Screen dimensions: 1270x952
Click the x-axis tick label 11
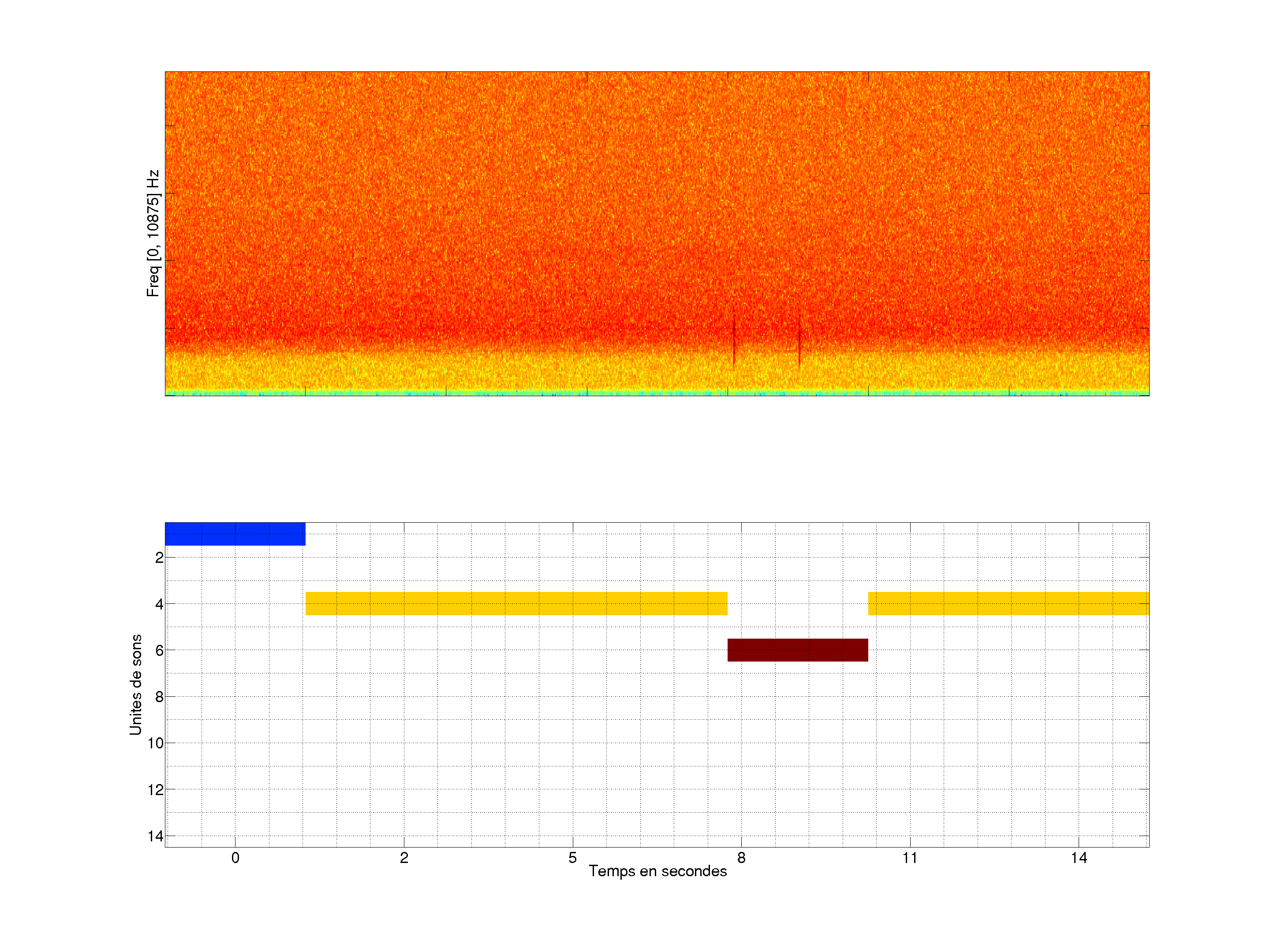click(909, 858)
